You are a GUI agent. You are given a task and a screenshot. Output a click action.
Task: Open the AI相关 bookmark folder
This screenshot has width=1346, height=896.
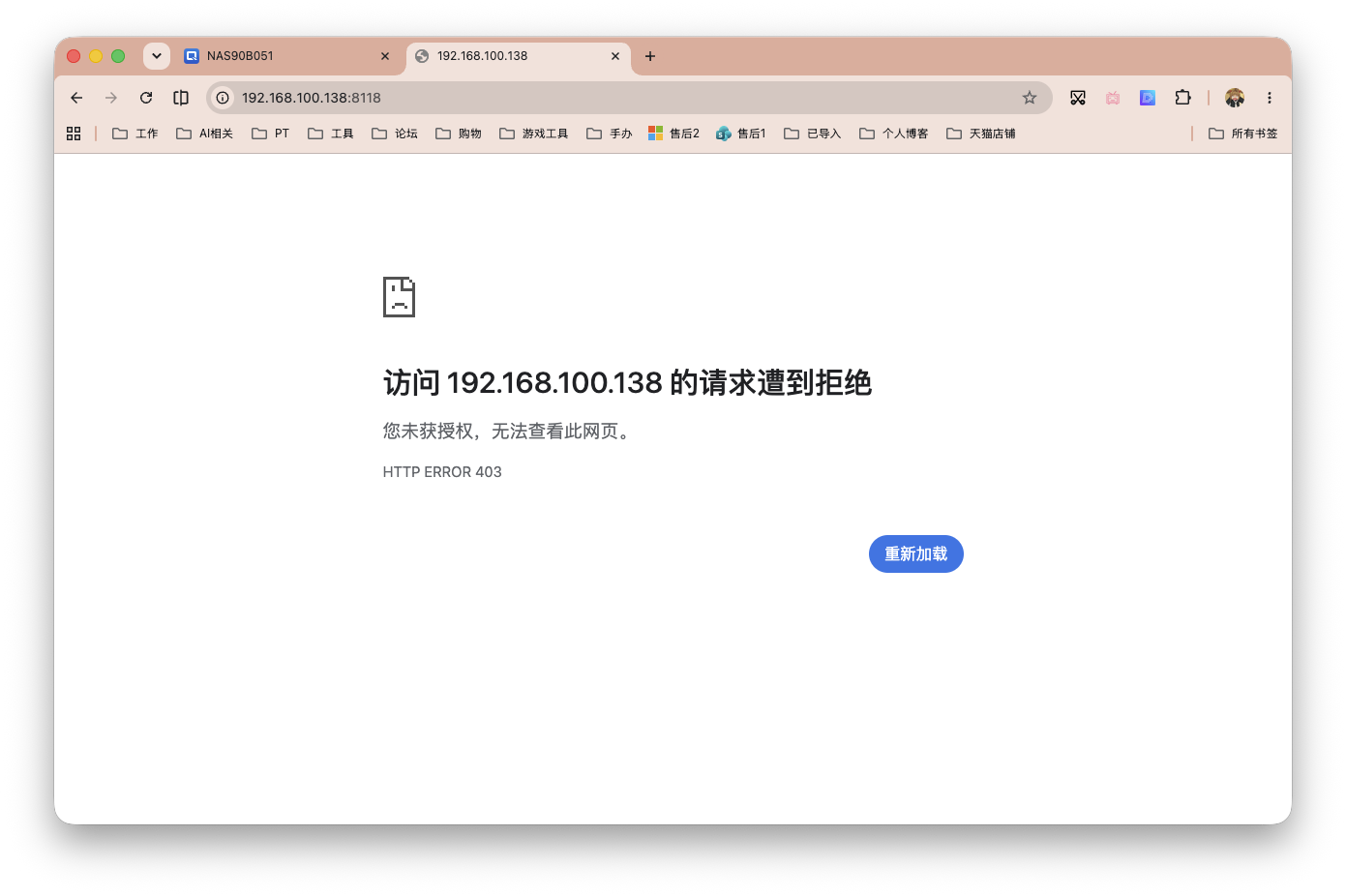coord(205,134)
